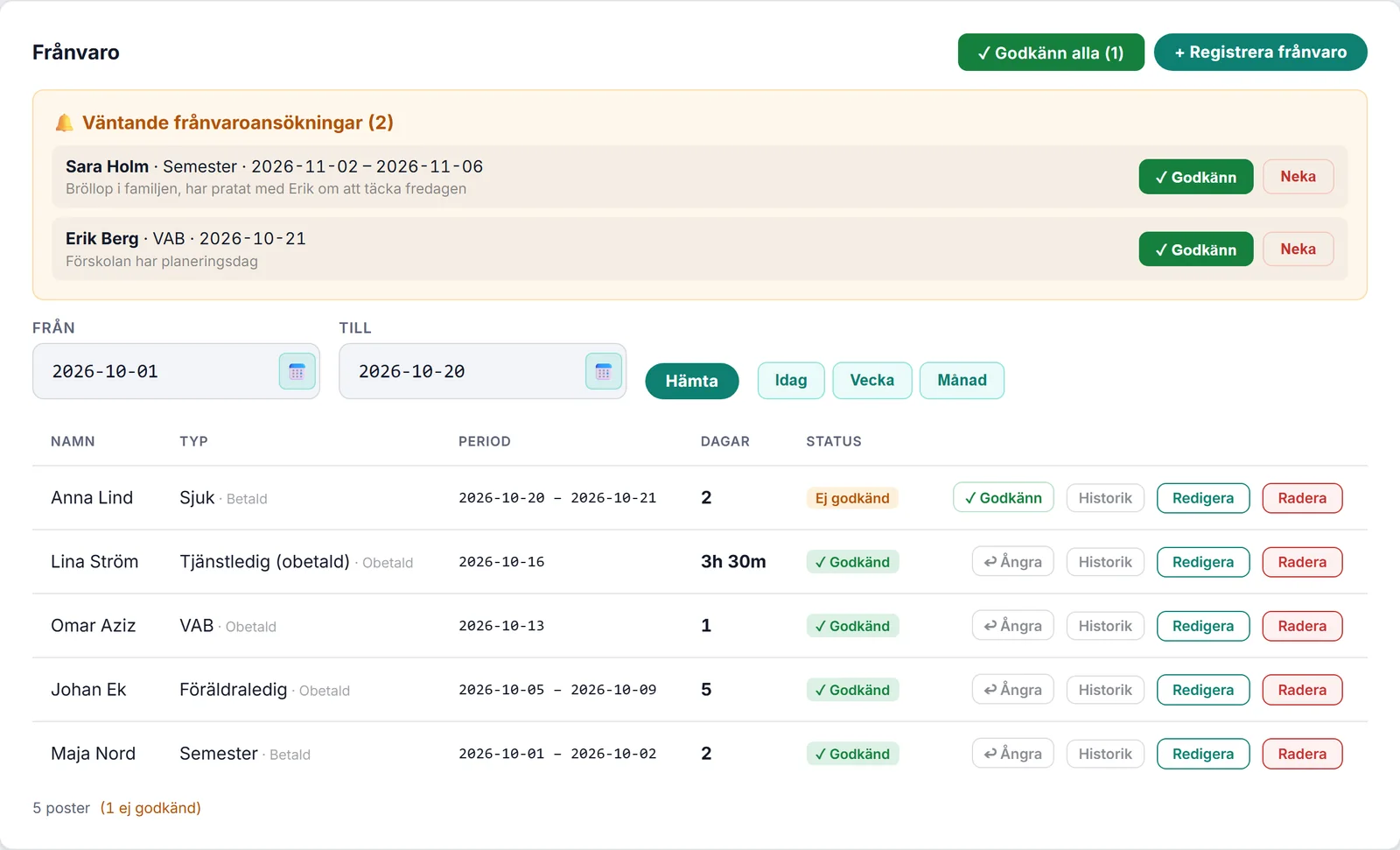The image size is (1400, 850).
Task: Deny Erik Berg's VAB request
Action: 1298,249
